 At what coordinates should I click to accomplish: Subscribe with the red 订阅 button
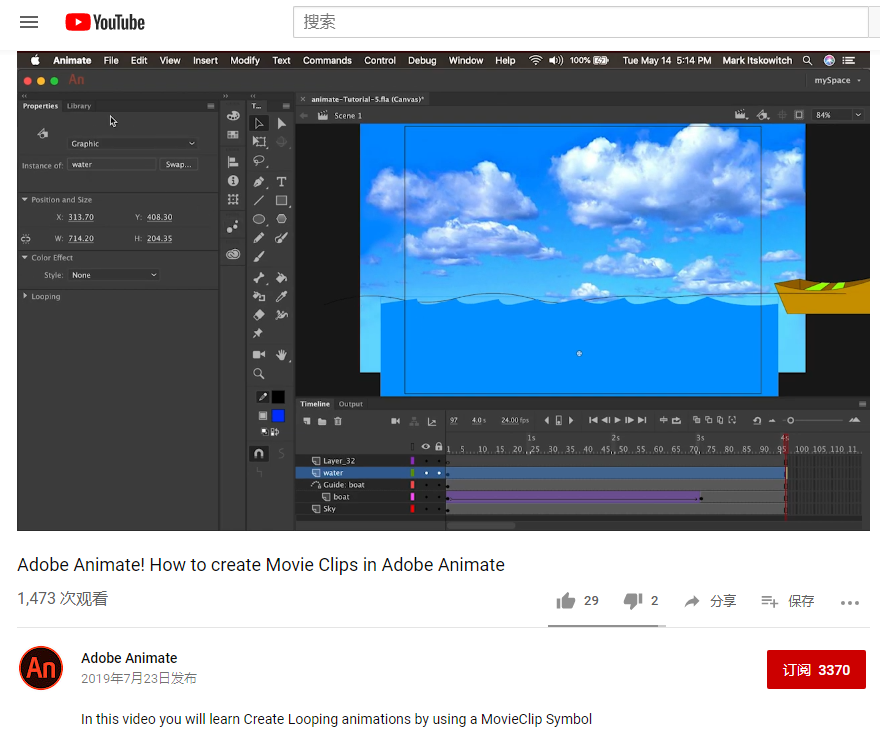pos(816,669)
